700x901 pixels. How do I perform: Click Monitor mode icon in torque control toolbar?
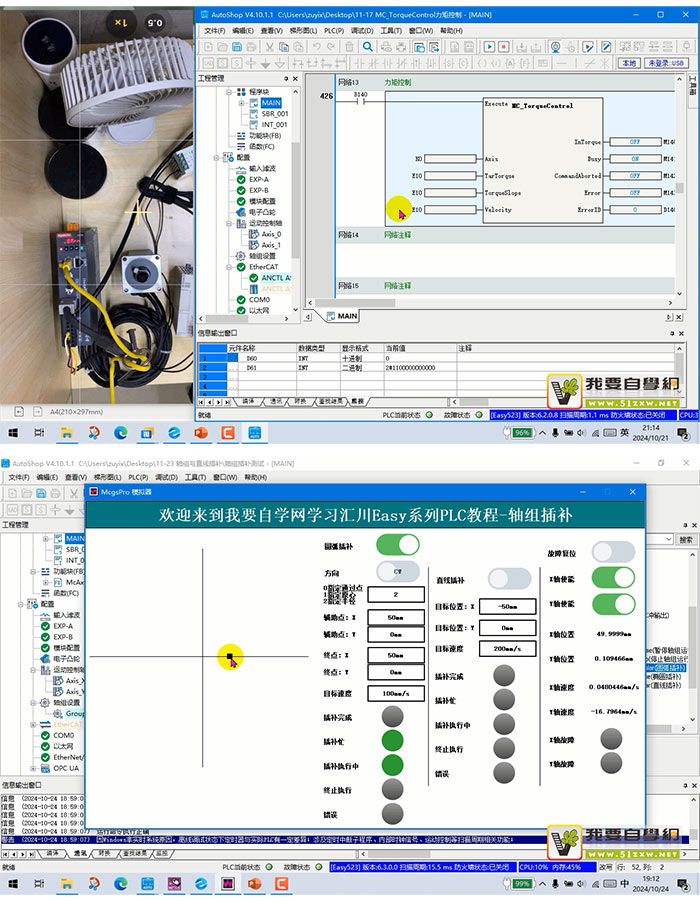point(555,47)
